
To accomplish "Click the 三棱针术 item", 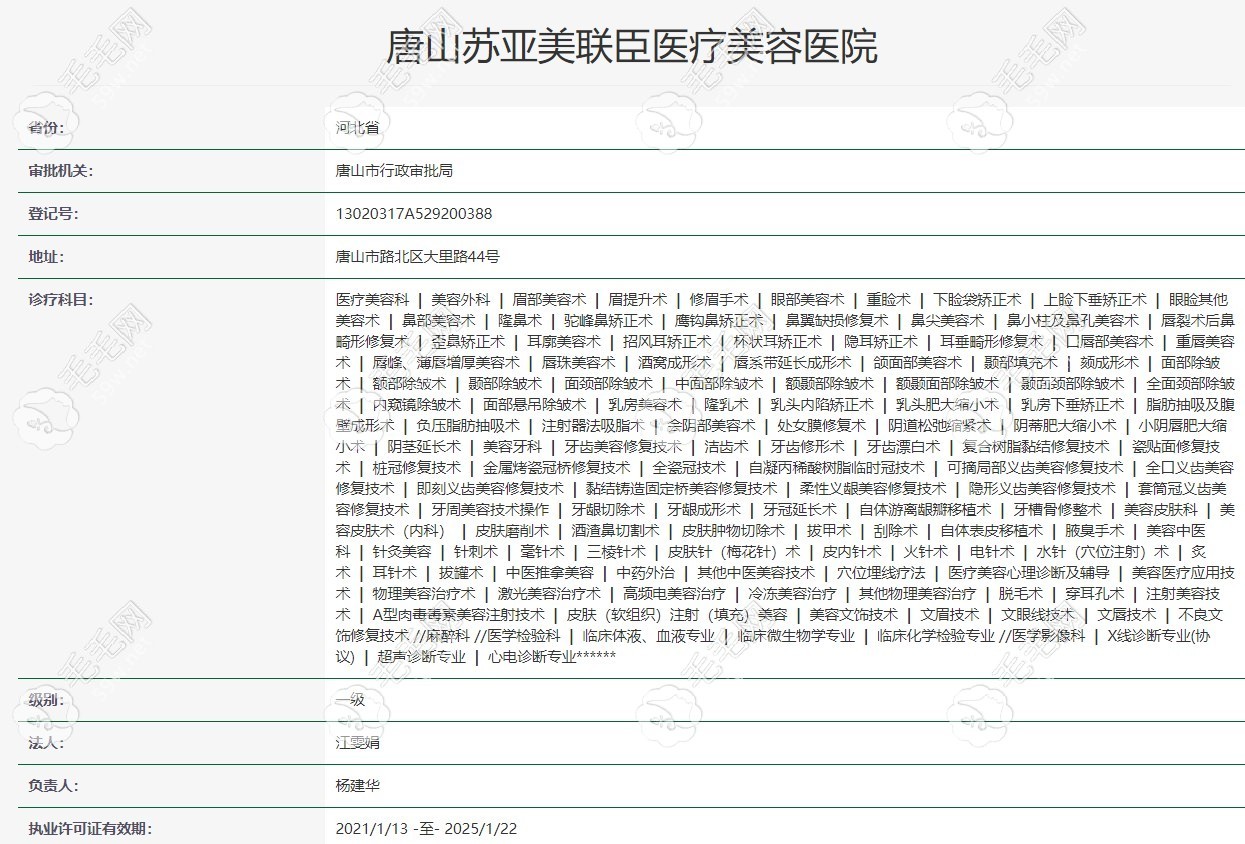I will tap(616, 552).
